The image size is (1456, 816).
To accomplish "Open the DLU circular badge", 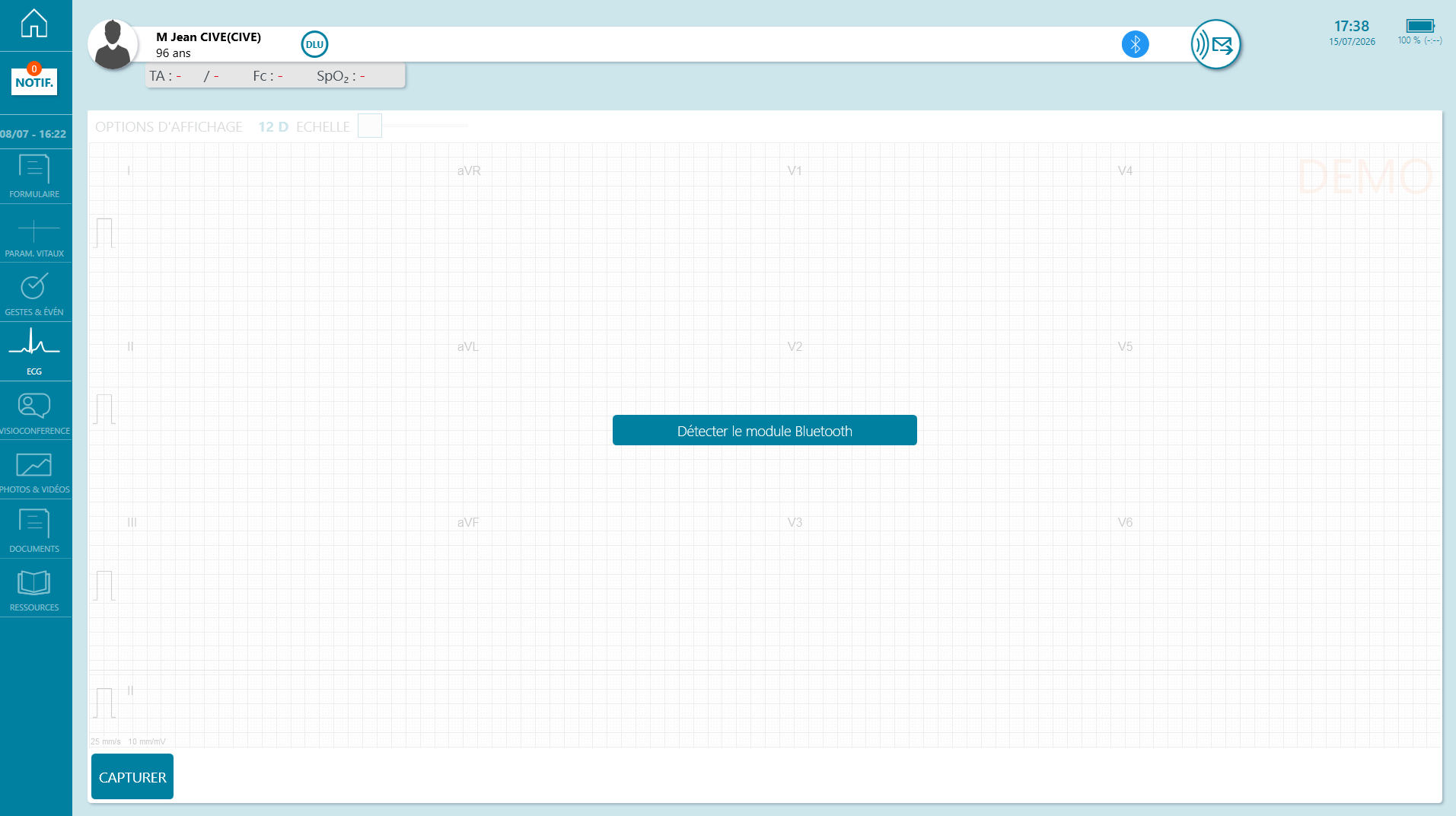I will 314,44.
